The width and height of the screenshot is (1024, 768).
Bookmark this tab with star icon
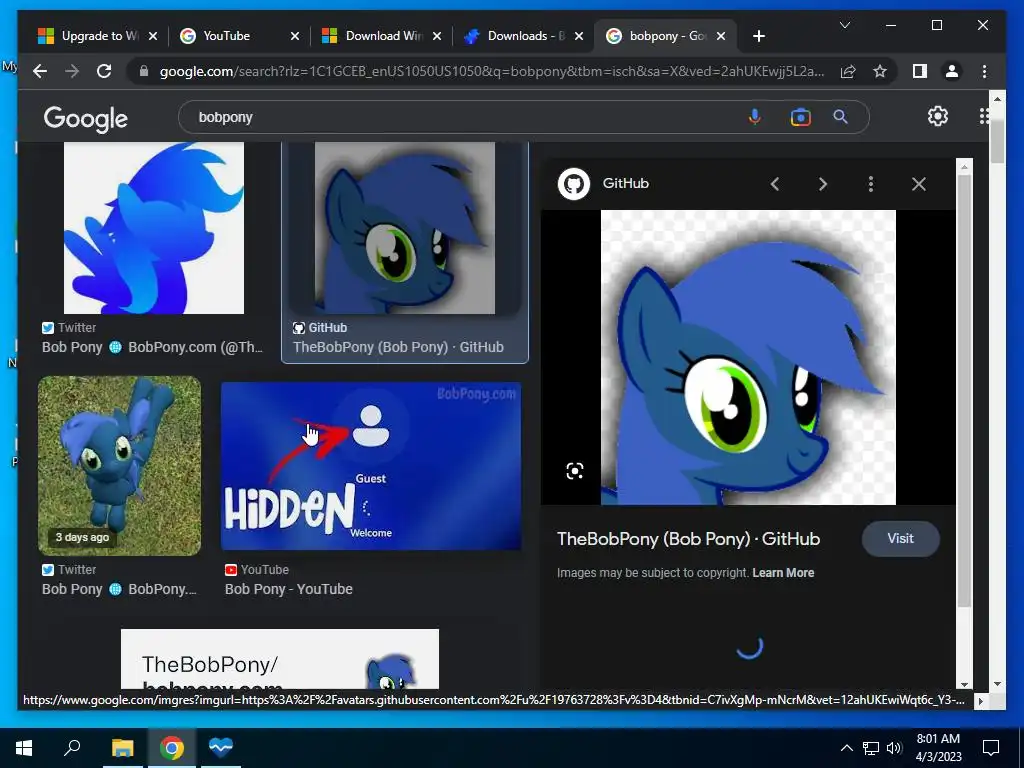click(880, 71)
